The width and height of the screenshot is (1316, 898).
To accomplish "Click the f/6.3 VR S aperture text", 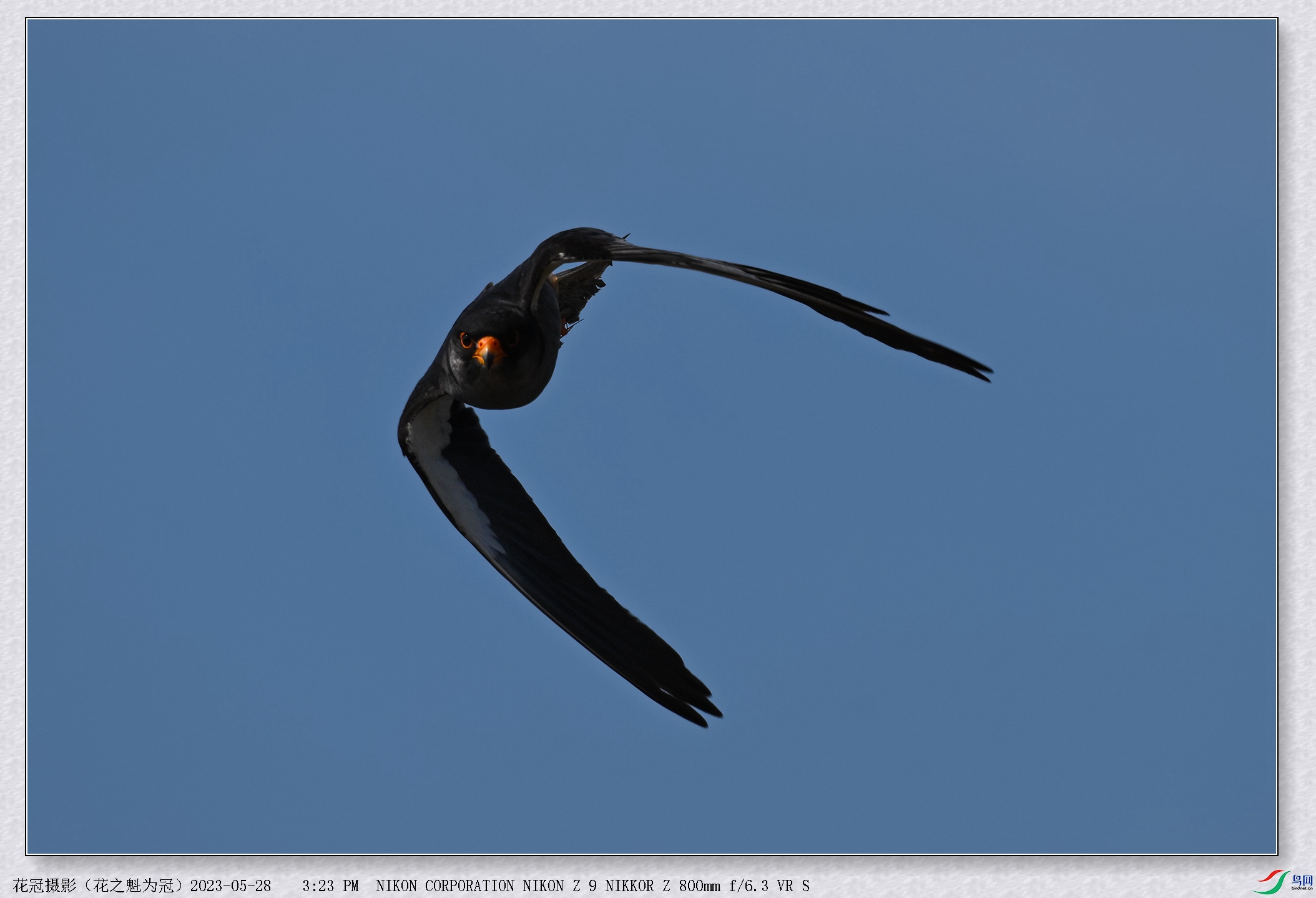I will coord(768,886).
